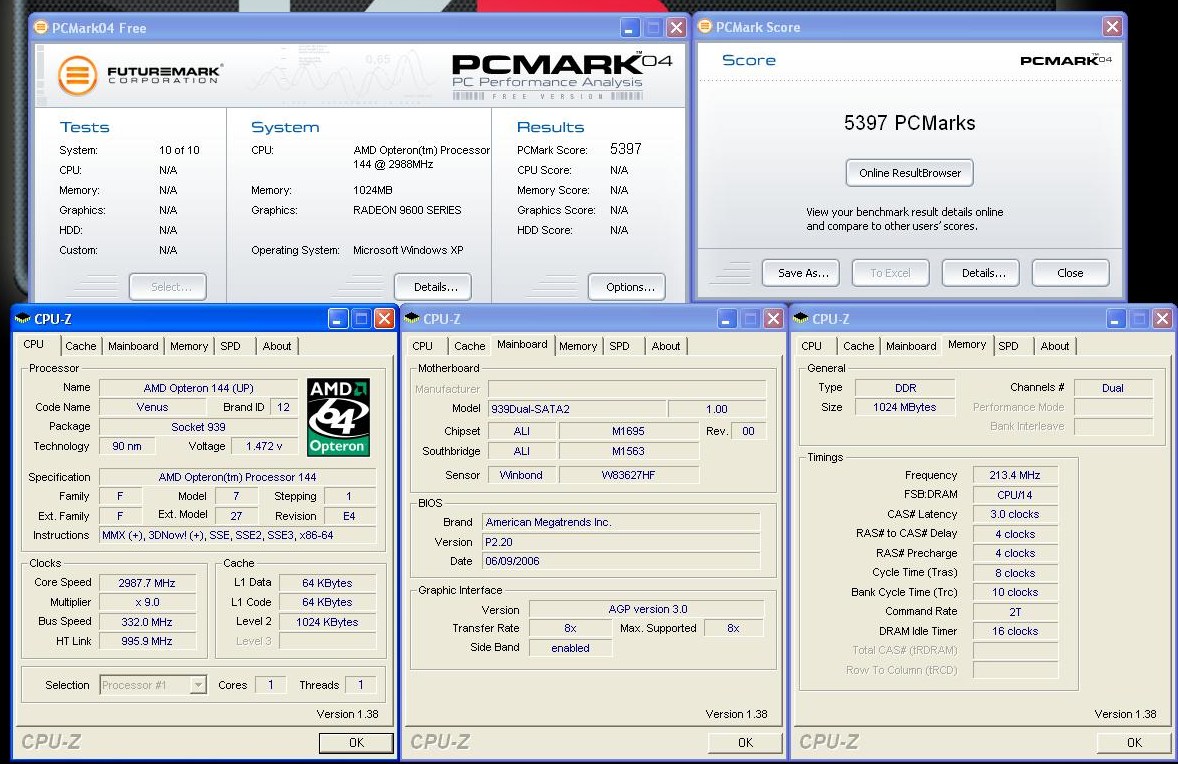Click the Mainboard CPU-Z window title icon
The image size is (1178, 764).
412,319
